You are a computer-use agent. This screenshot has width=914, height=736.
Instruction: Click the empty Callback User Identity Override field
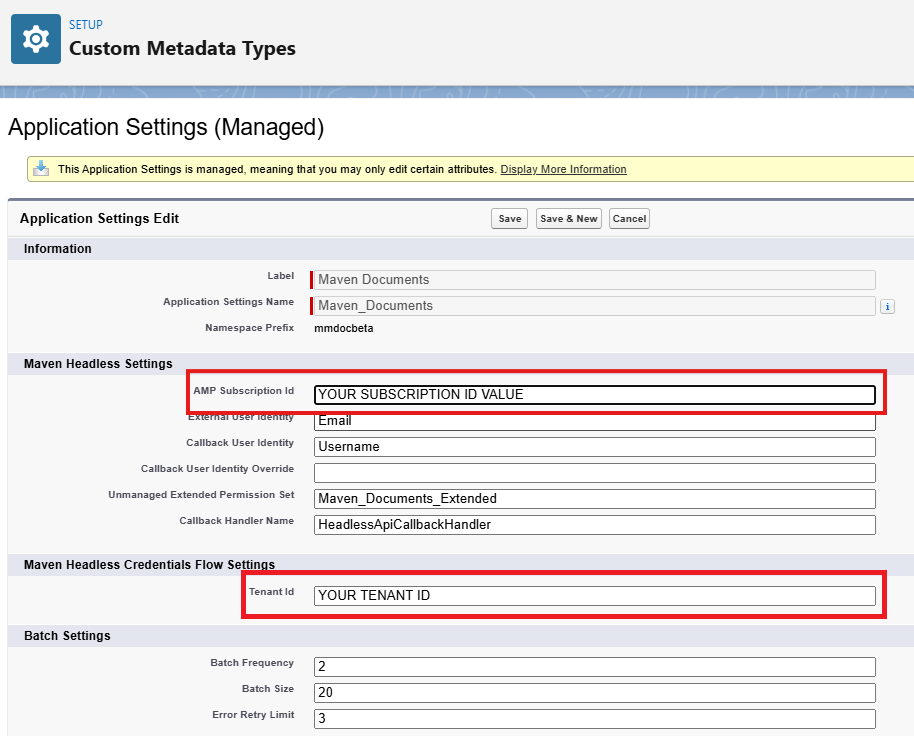coord(594,473)
